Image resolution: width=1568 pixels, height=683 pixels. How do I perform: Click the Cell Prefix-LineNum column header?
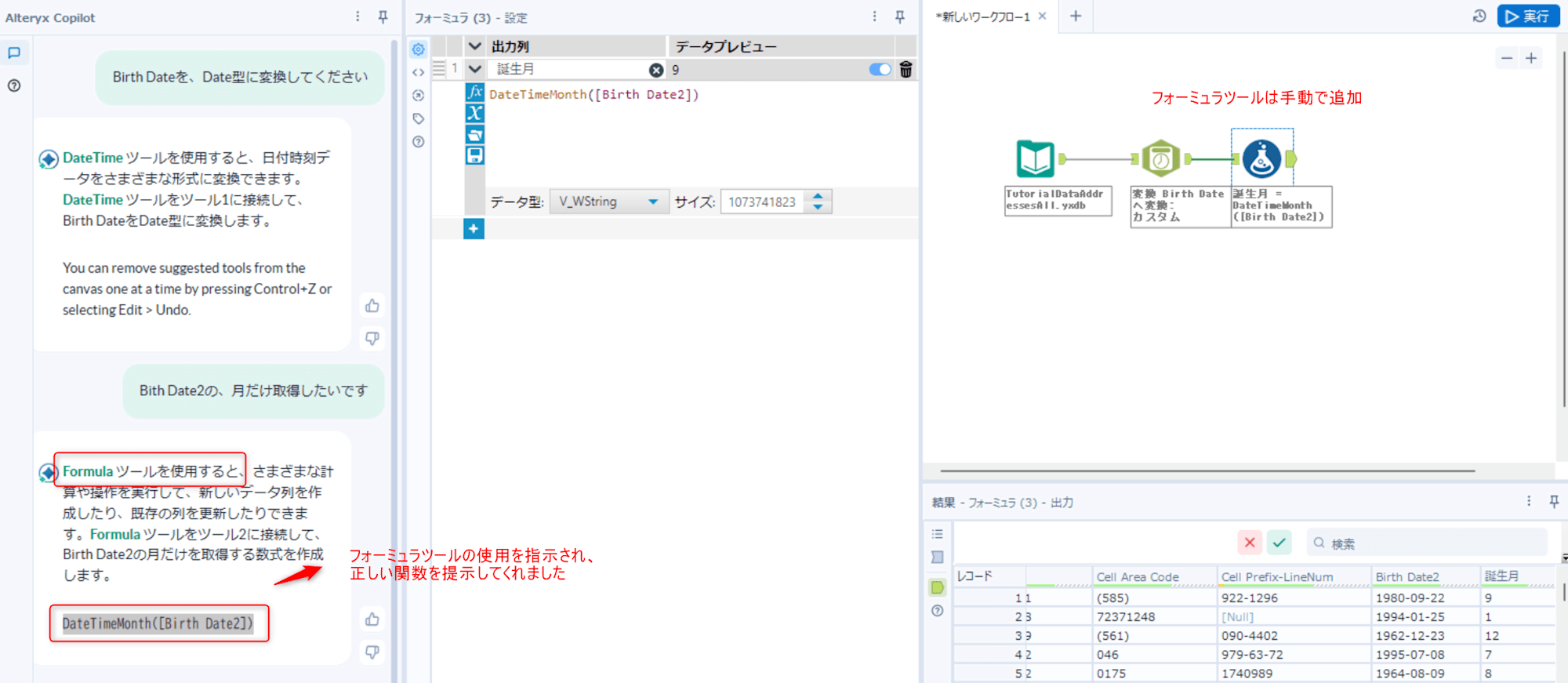1293,577
